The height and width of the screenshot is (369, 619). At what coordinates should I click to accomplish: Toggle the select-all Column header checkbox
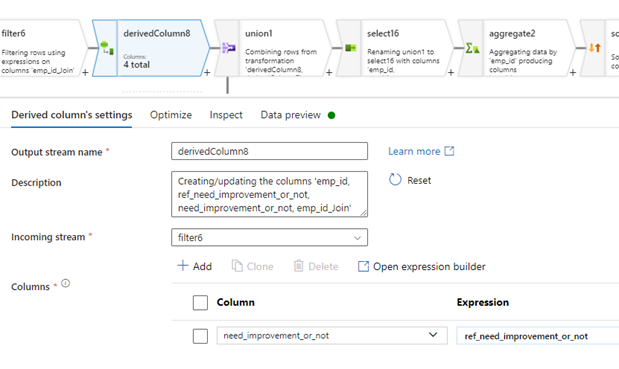tap(200, 303)
